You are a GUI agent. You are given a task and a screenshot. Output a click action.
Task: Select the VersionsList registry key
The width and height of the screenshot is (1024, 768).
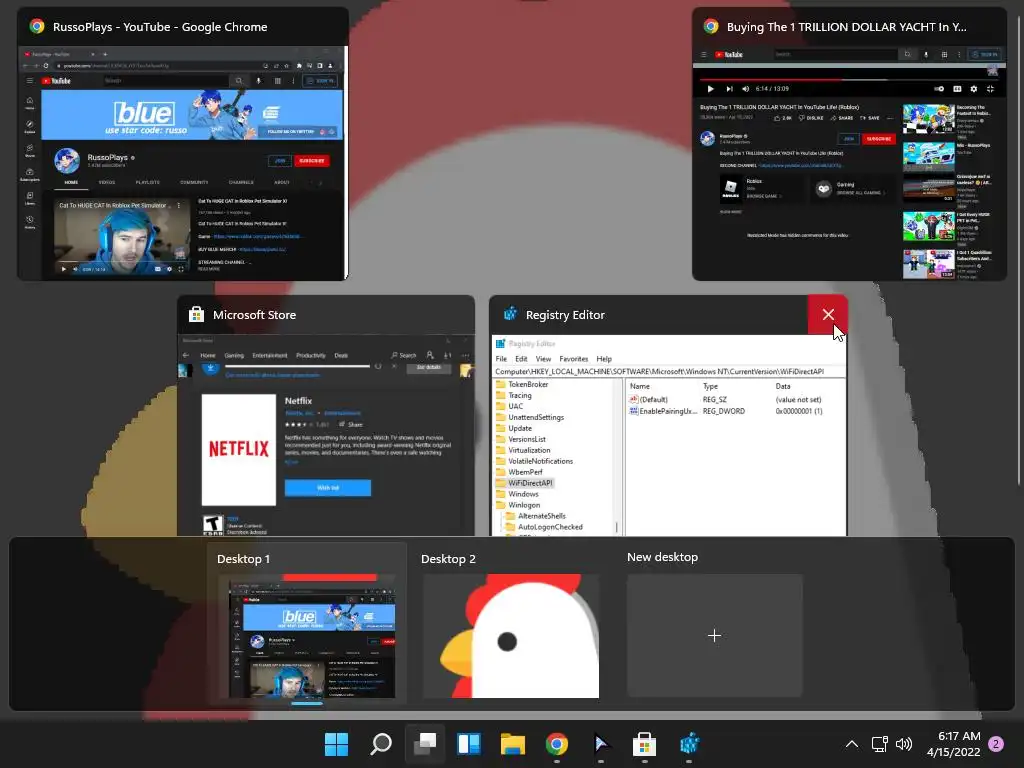(x=527, y=440)
